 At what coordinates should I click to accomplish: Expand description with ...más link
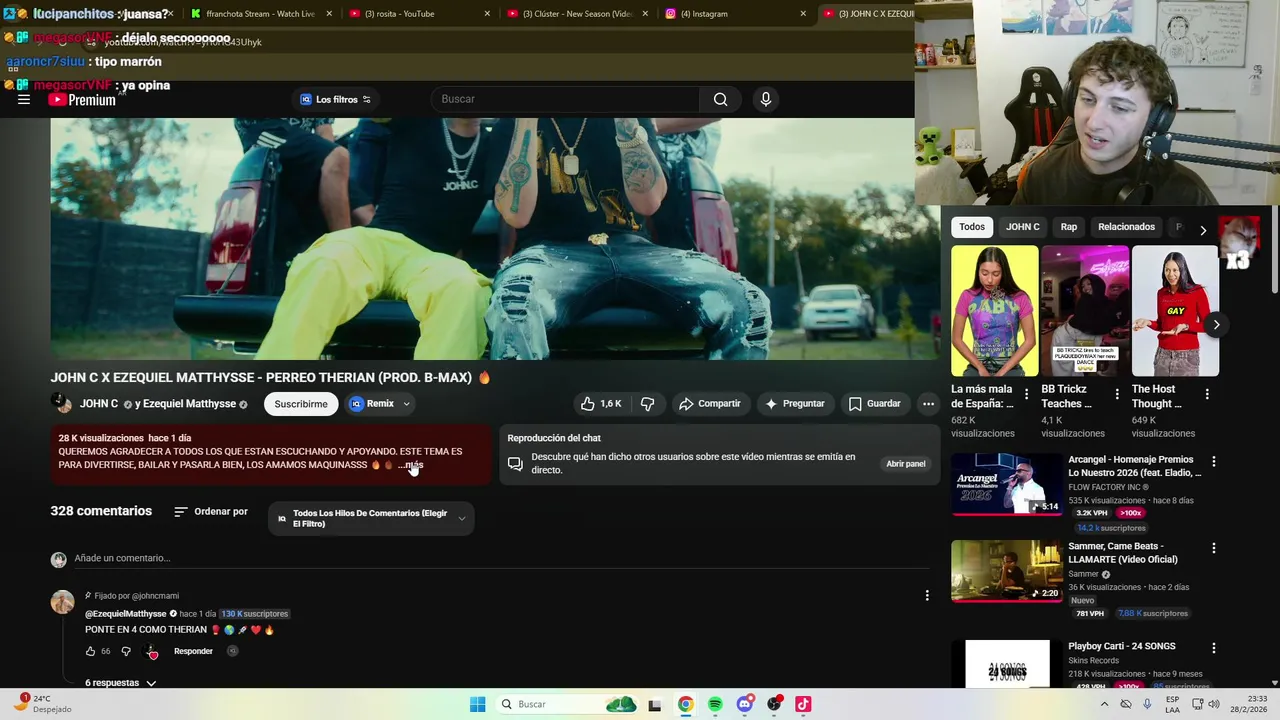click(x=411, y=465)
